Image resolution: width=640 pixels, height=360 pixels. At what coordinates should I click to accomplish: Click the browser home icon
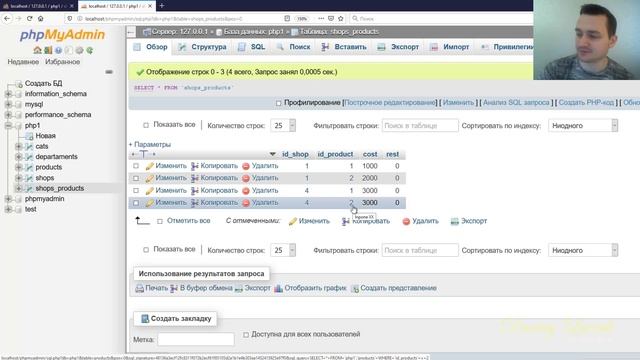pyautogui.click(x=40, y=18)
